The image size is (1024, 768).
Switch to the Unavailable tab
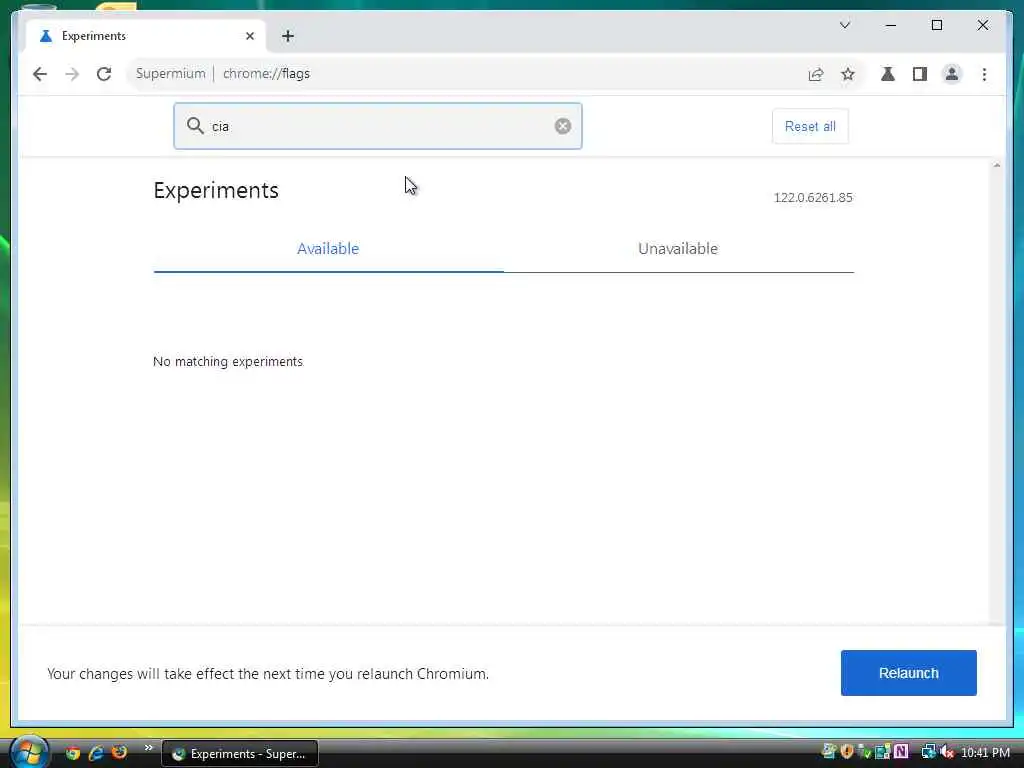678,249
